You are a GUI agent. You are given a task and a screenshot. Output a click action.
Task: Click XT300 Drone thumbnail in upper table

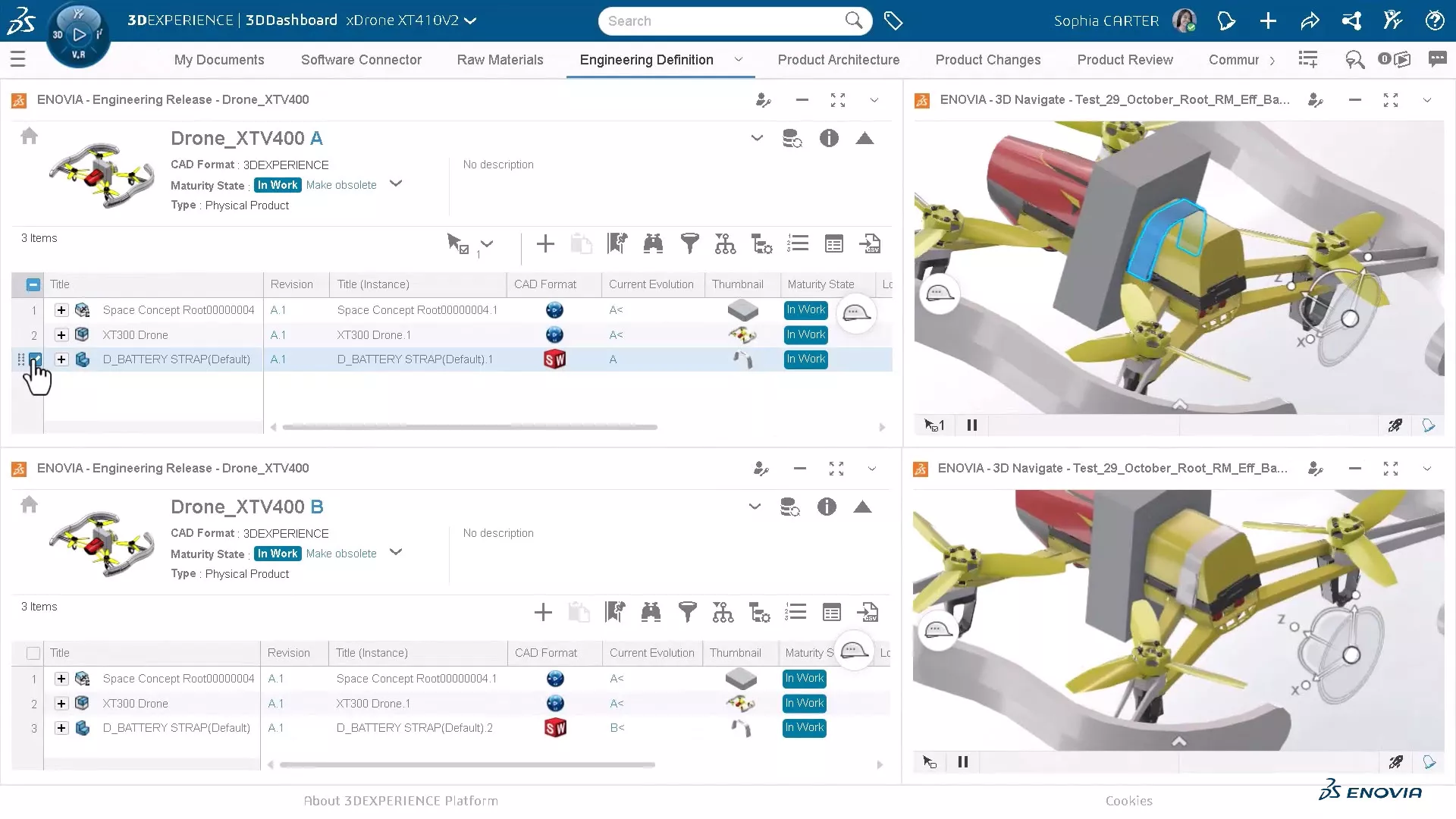pyautogui.click(x=742, y=334)
